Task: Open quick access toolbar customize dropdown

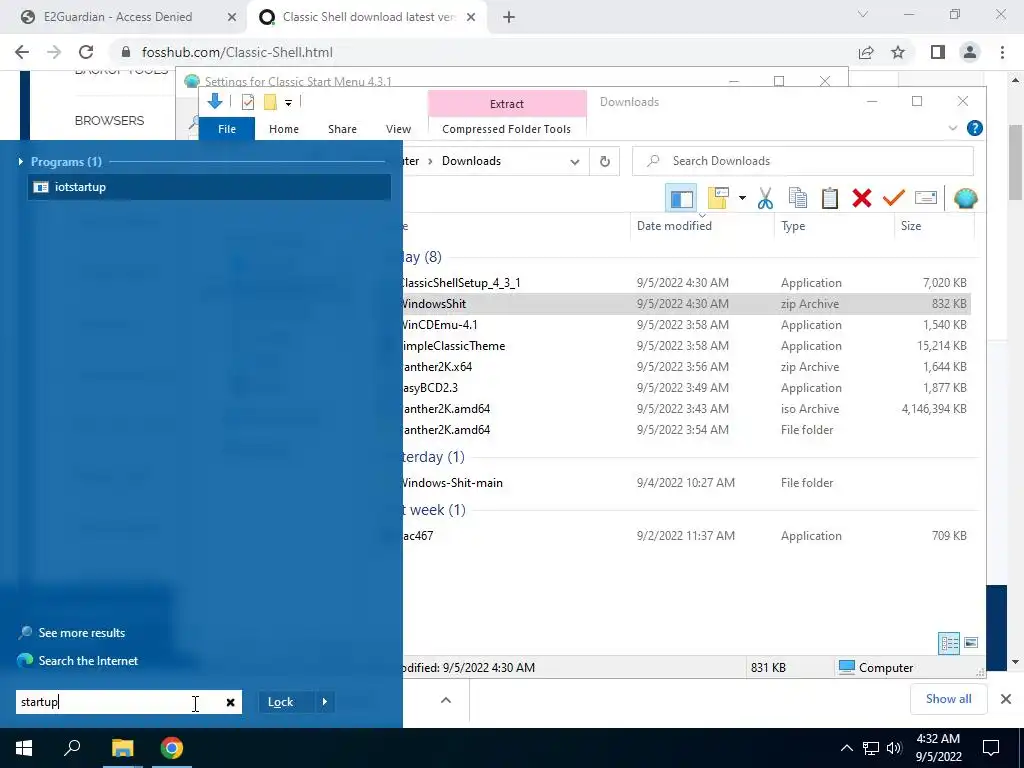Action: [x=288, y=103]
